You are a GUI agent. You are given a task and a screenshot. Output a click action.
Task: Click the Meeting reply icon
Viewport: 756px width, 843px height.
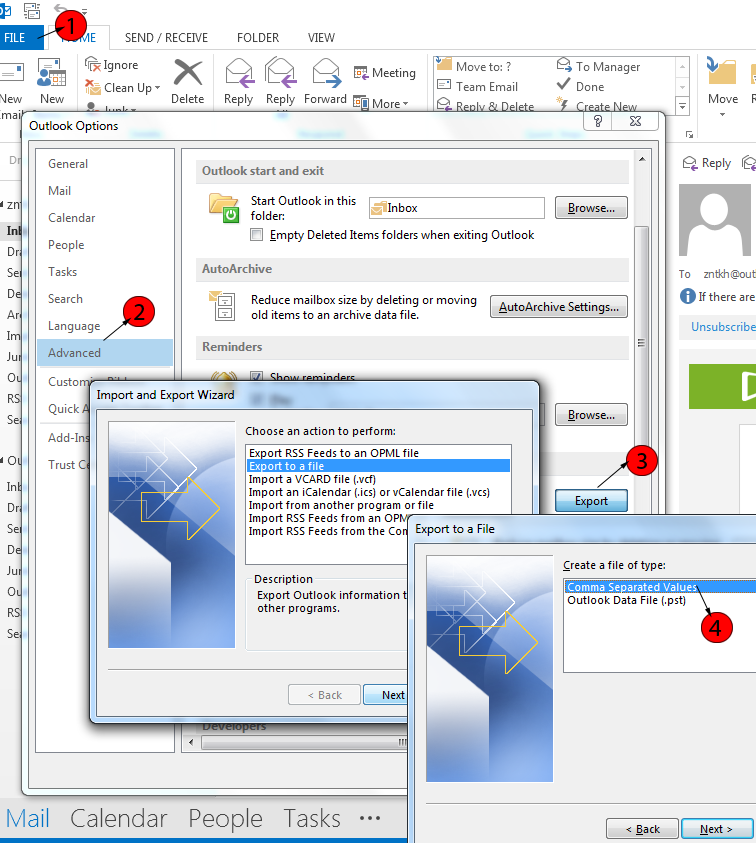click(x=360, y=73)
